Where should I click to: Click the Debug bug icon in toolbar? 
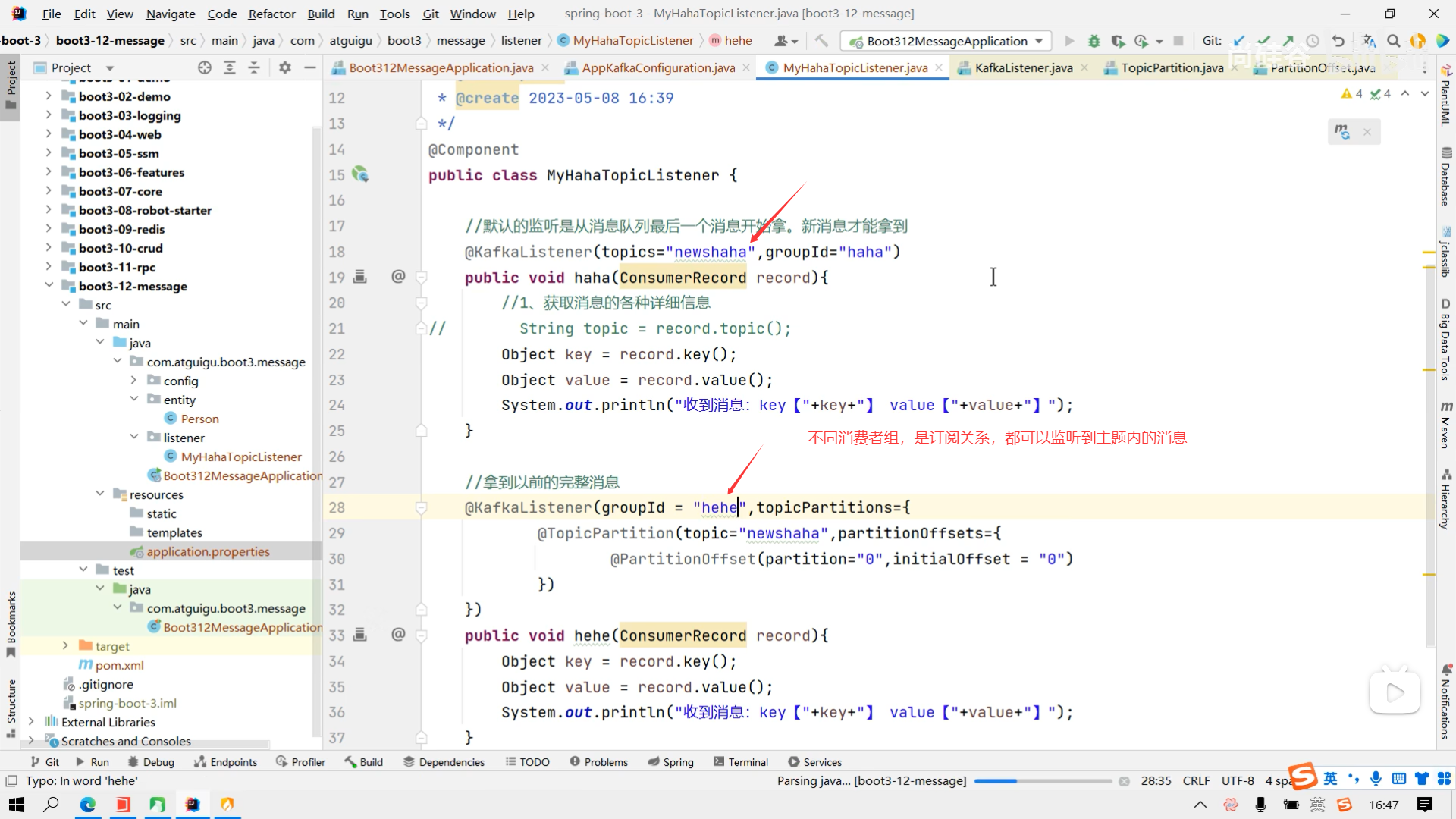(1094, 41)
